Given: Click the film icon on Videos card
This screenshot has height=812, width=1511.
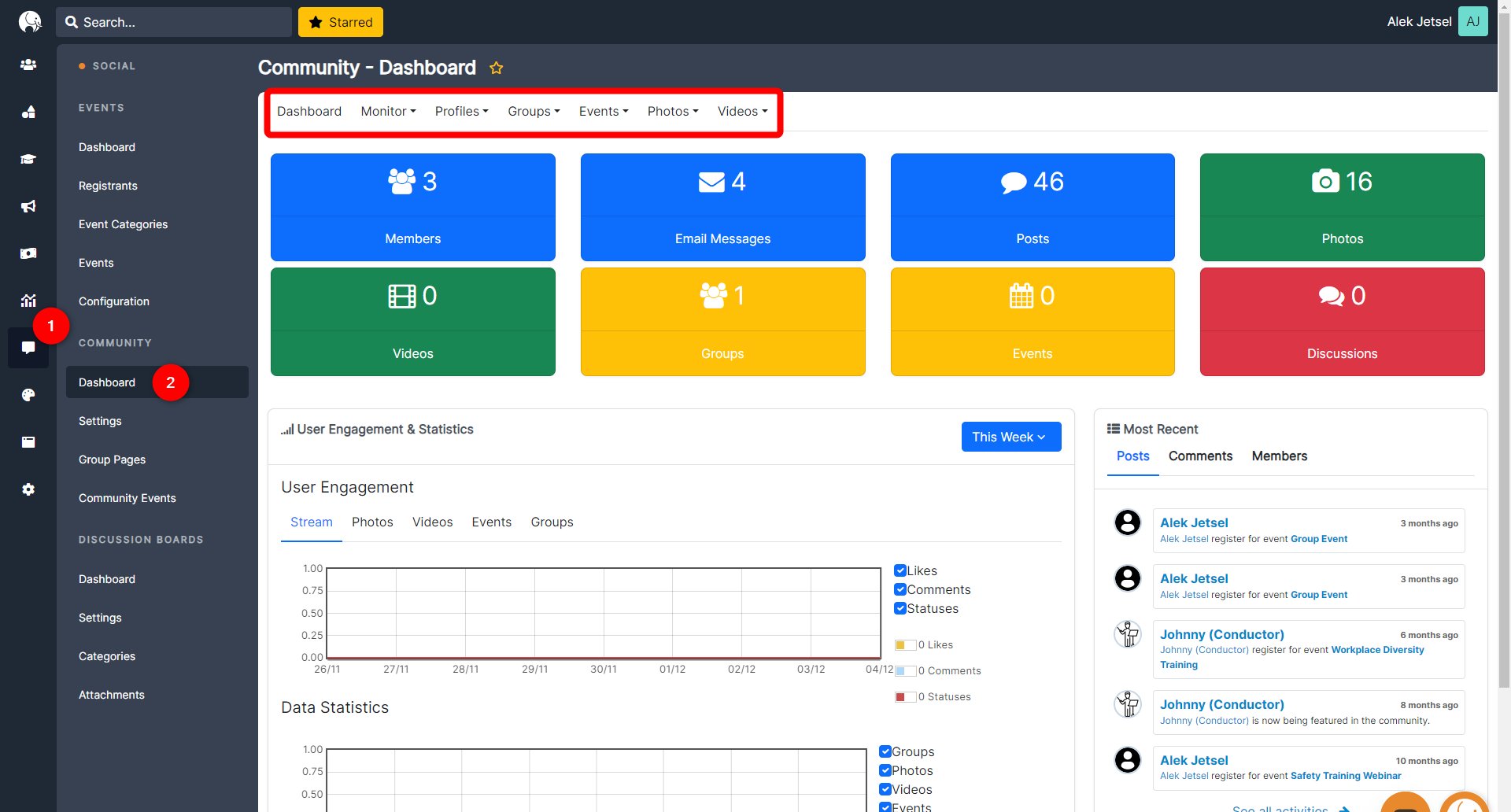Looking at the screenshot, I should tap(402, 297).
